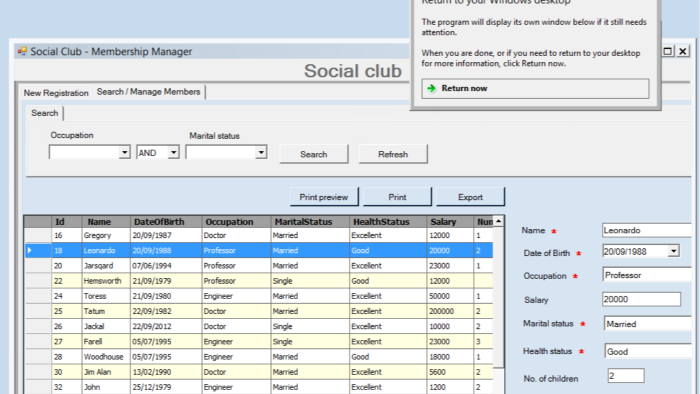
Task: Select the Jackal name cell
Action: 106,326
